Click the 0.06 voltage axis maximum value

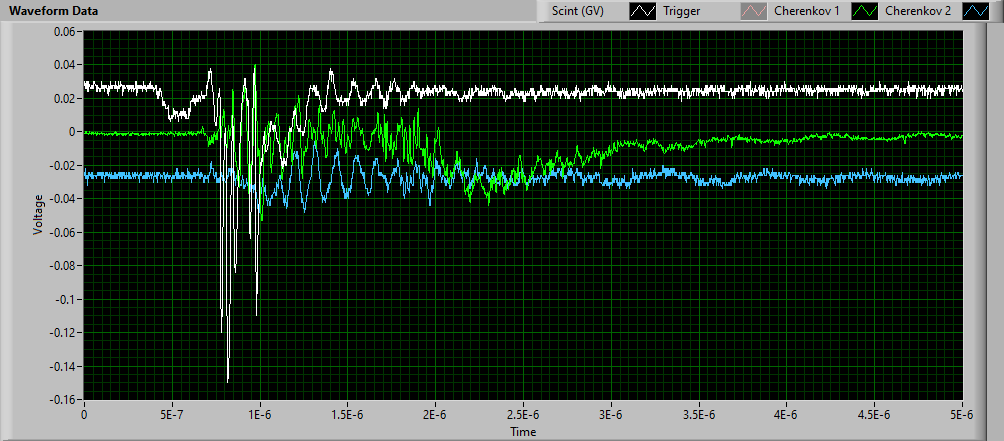click(x=64, y=31)
